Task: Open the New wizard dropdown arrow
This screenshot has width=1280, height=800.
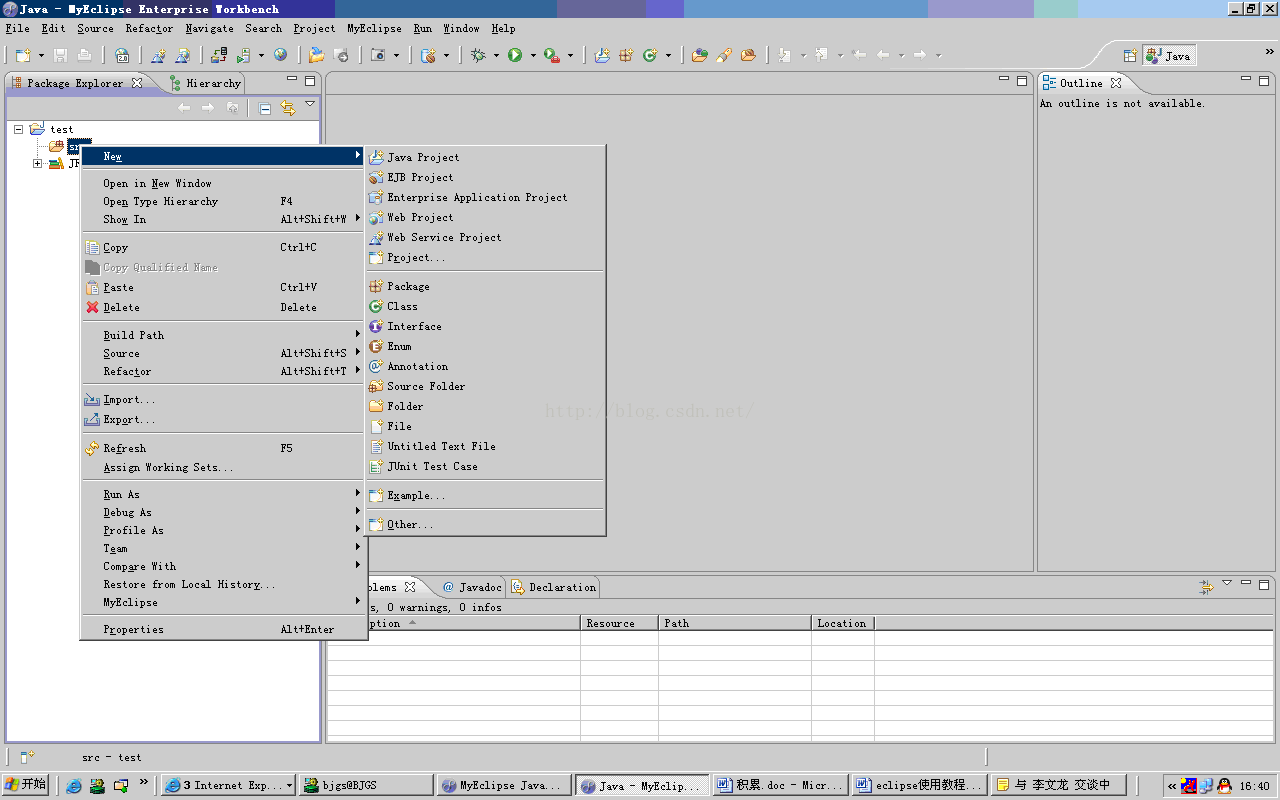Action: [x=41, y=55]
